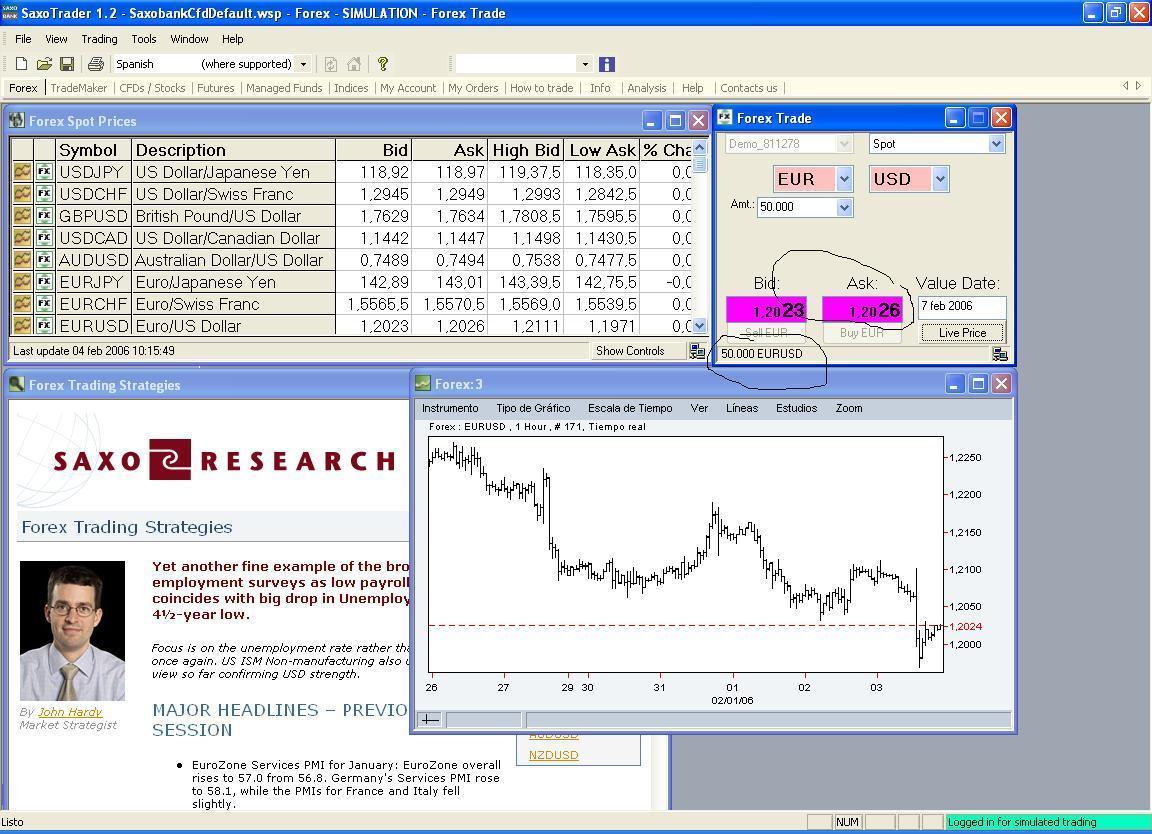1152x834 pixels.
Task: Click the Live Price button
Action: click(x=962, y=333)
